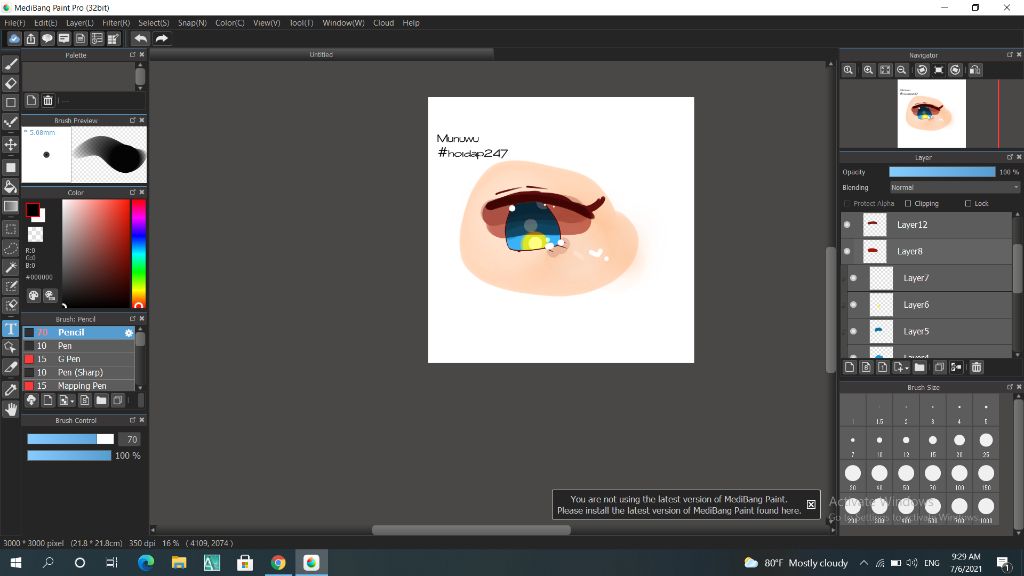Rotate the canvas left in the Navigator
Image resolution: width=1024 pixels, height=576 pixels.
[x=921, y=70]
